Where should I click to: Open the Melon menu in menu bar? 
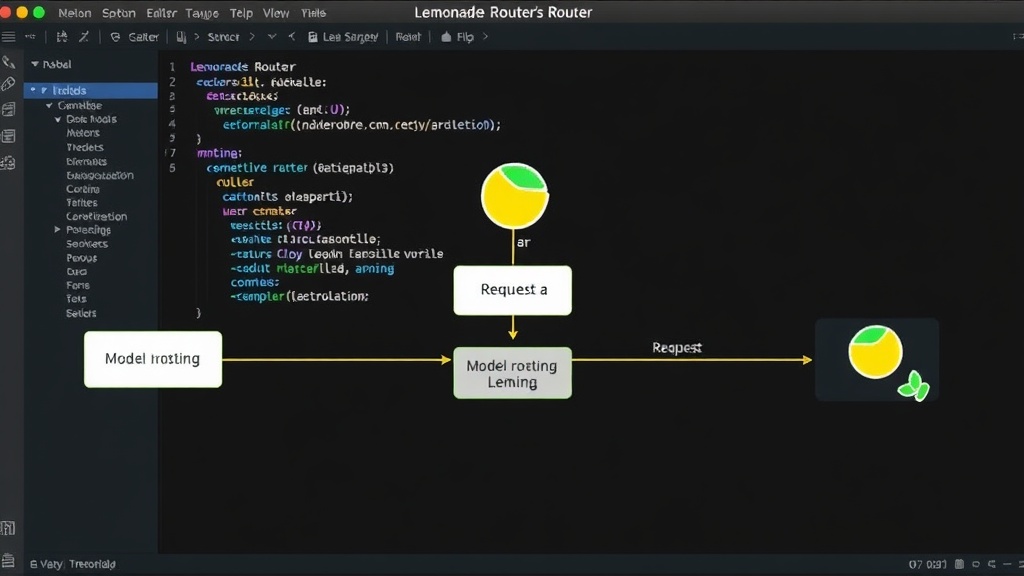(x=74, y=13)
